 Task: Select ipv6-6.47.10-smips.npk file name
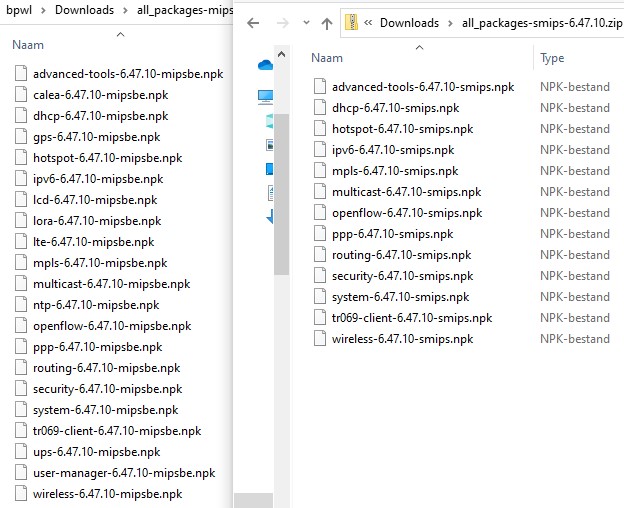[393, 150]
